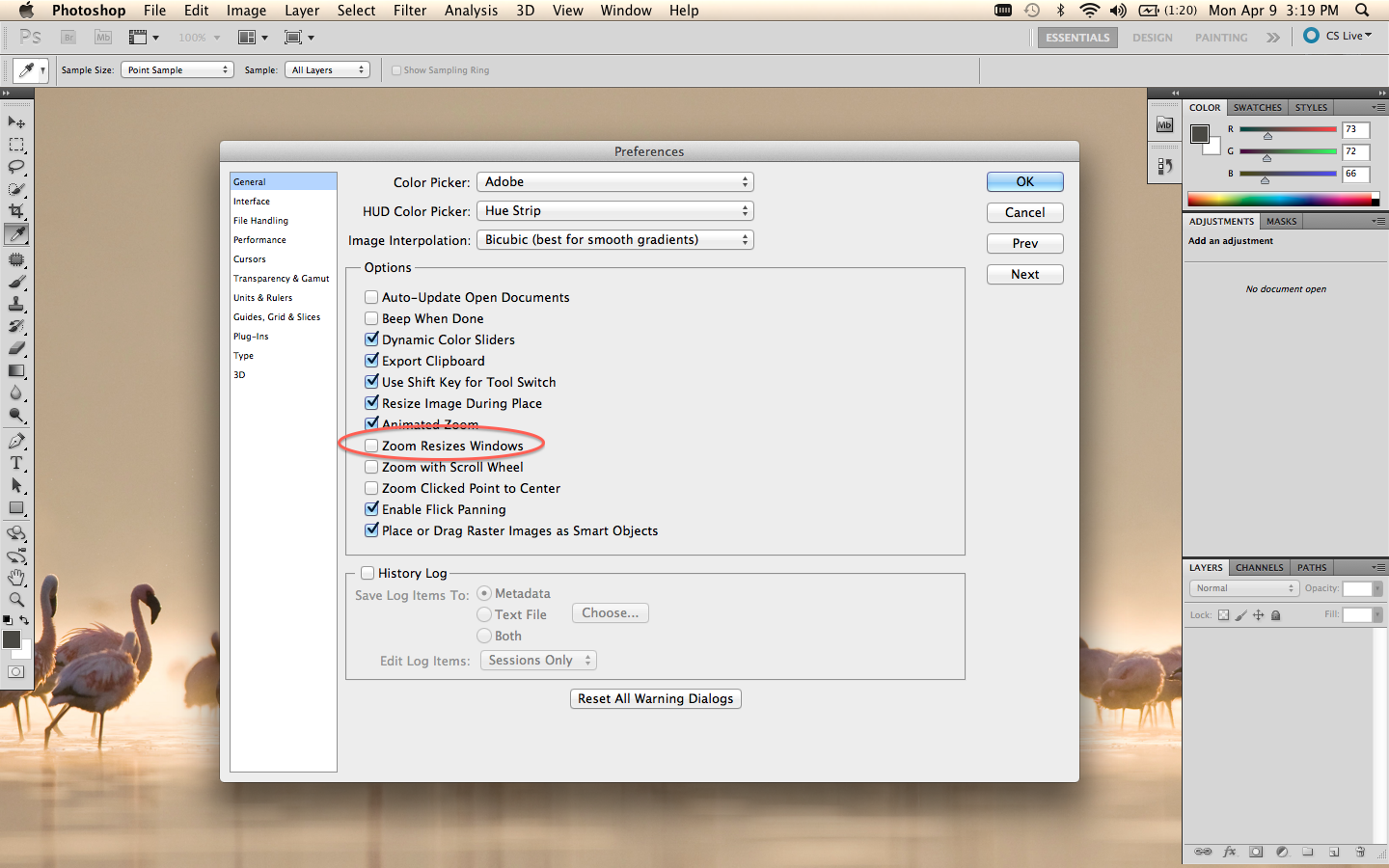The width and height of the screenshot is (1389, 868).
Task: Open the Layers panel flyout menu
Action: (x=1378, y=568)
